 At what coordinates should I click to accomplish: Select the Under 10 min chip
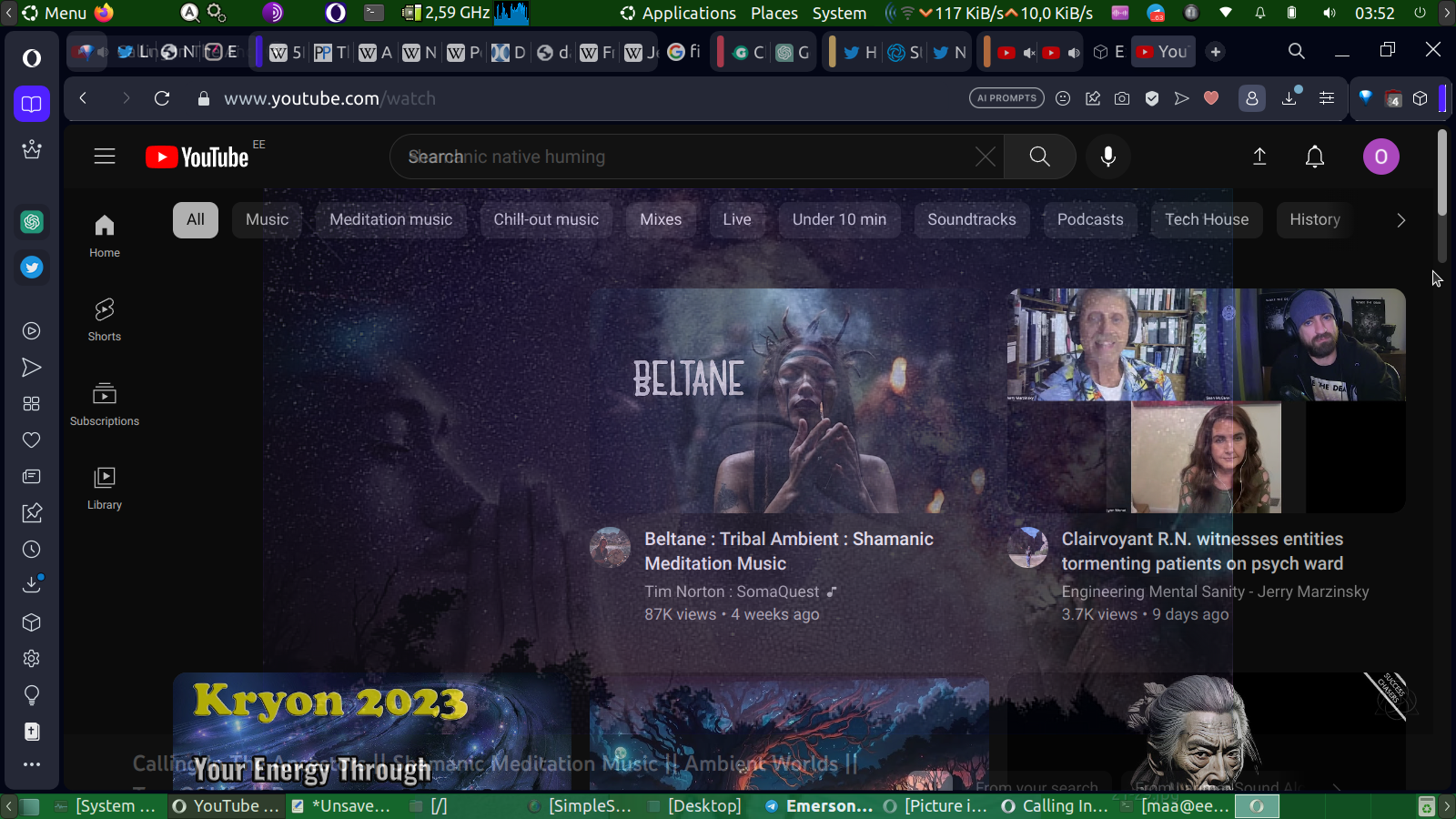839,219
